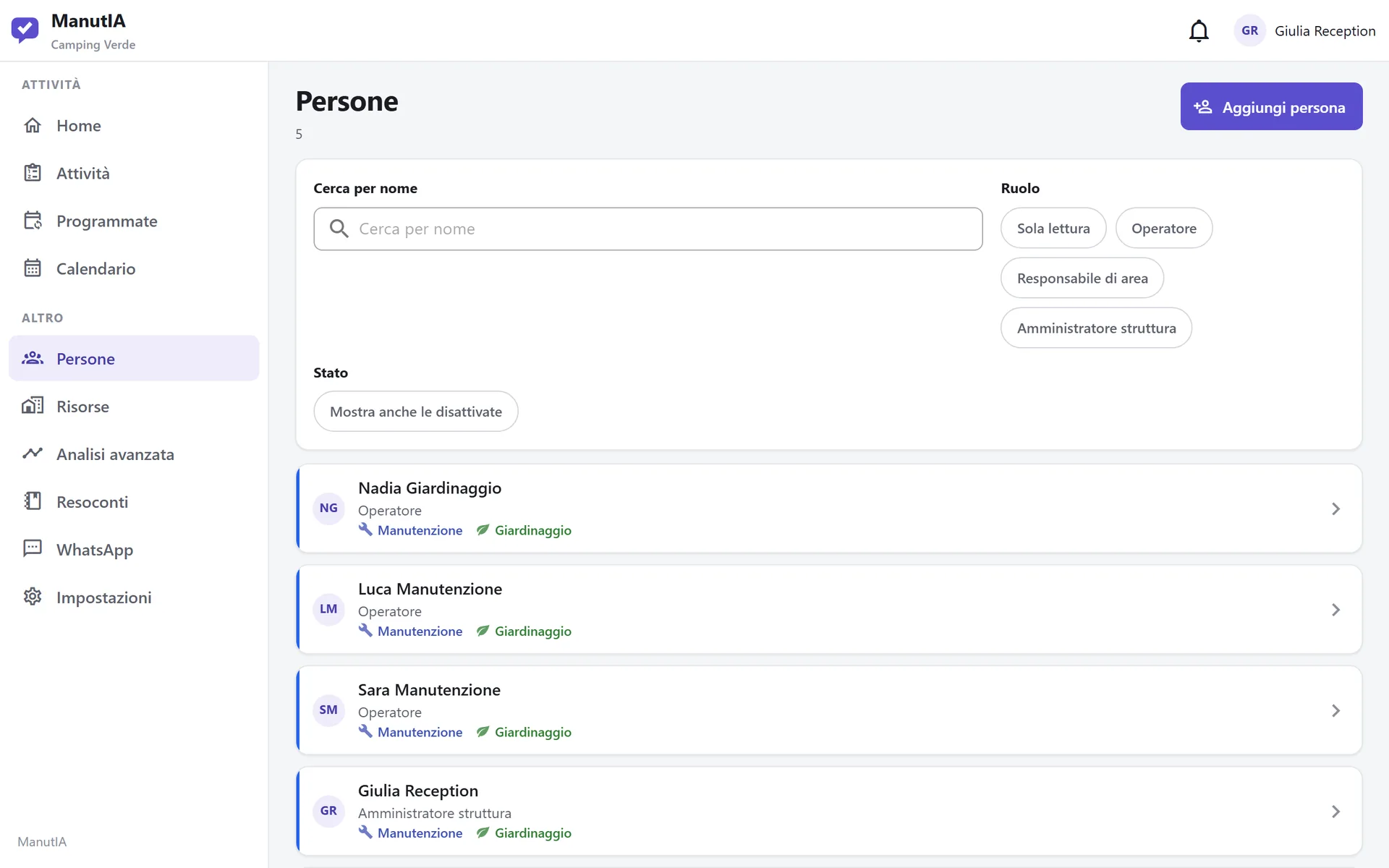The width and height of the screenshot is (1389, 868).
Task: Click the Persone people icon in sidebar
Action: pos(33,358)
